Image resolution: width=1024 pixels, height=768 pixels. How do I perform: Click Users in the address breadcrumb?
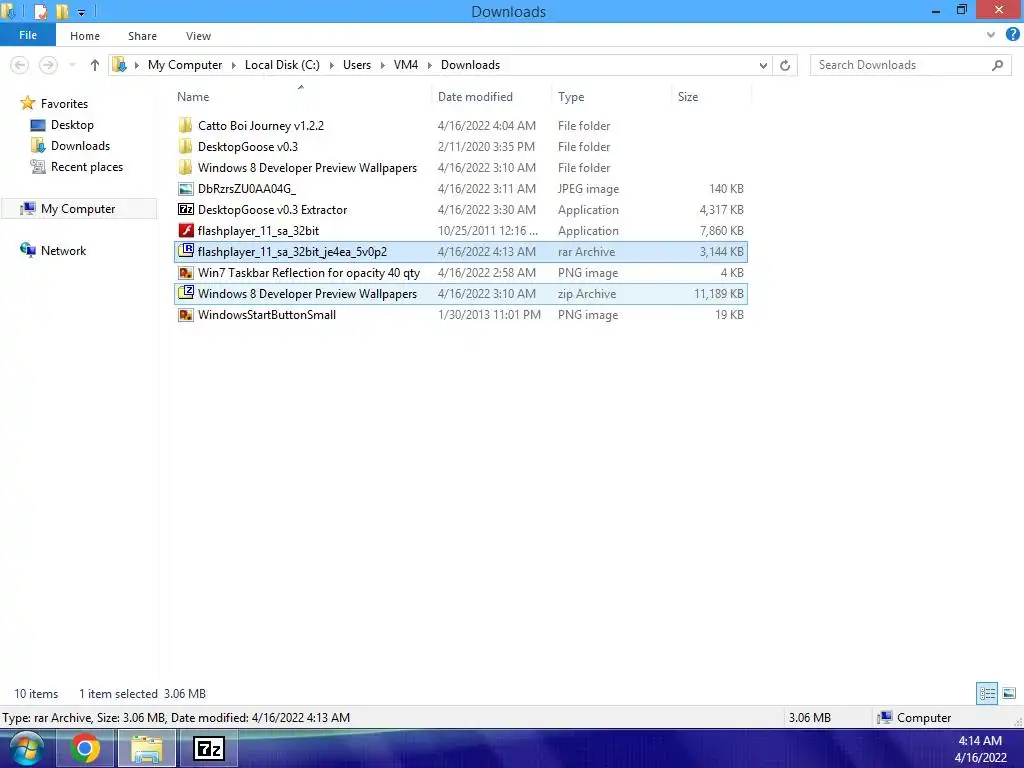[x=357, y=65]
